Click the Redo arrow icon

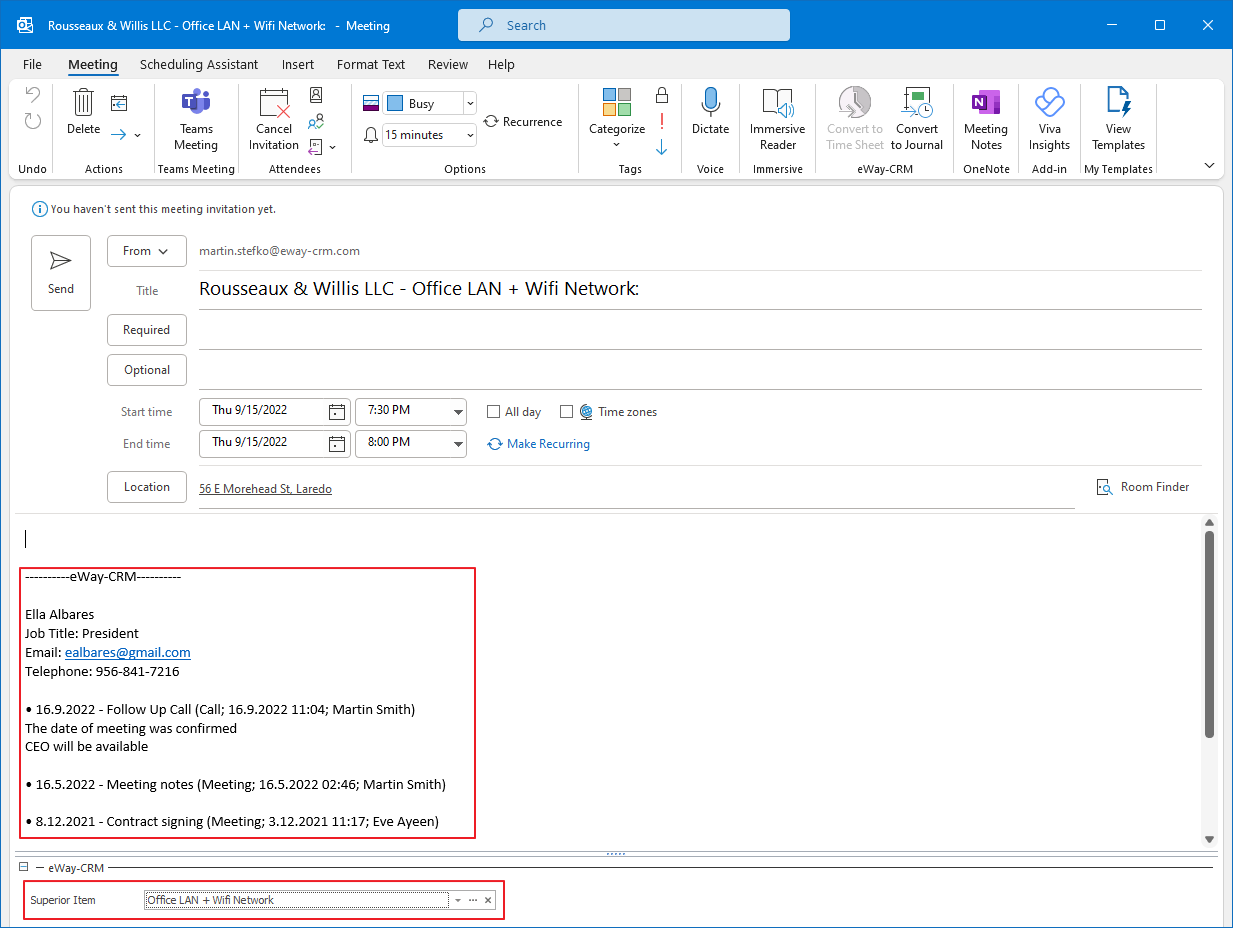33,121
